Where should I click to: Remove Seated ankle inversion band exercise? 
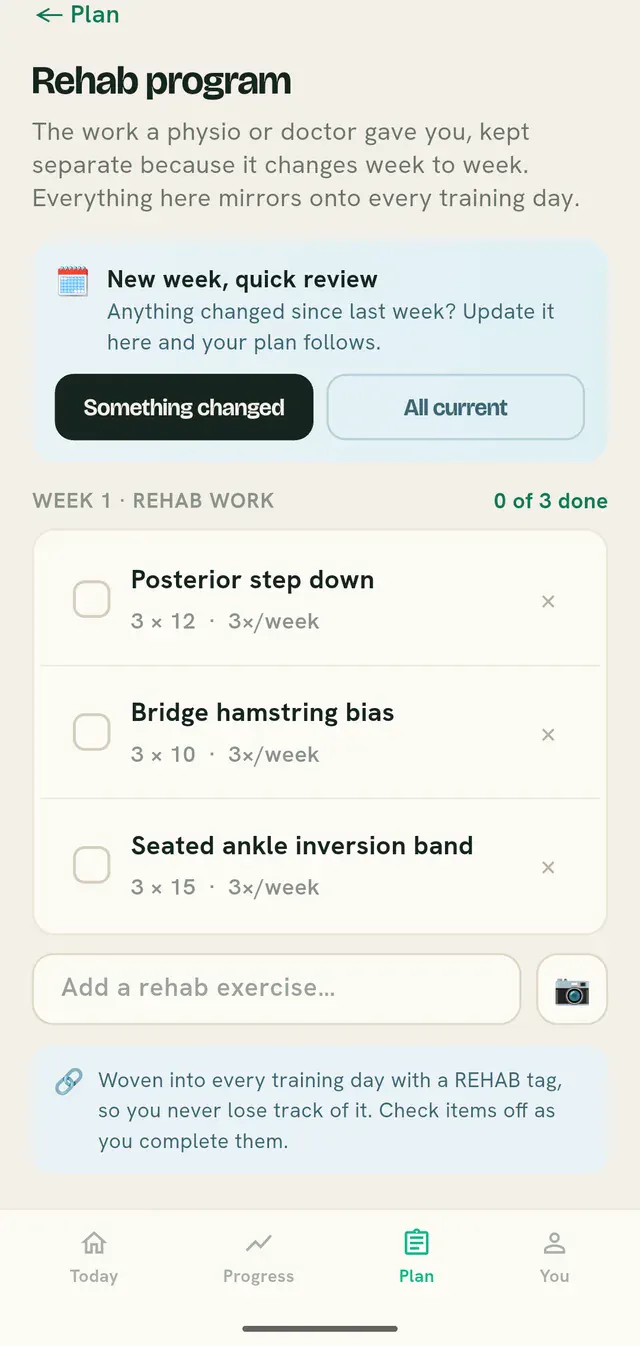click(548, 867)
